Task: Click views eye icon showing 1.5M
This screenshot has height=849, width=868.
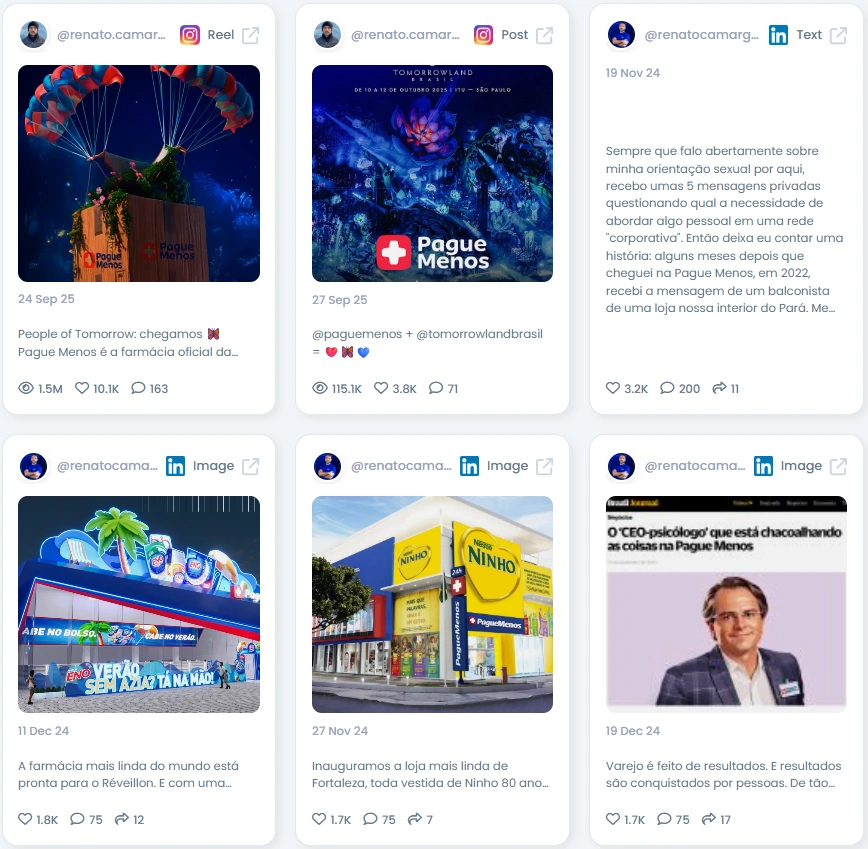Action: [x=26, y=388]
